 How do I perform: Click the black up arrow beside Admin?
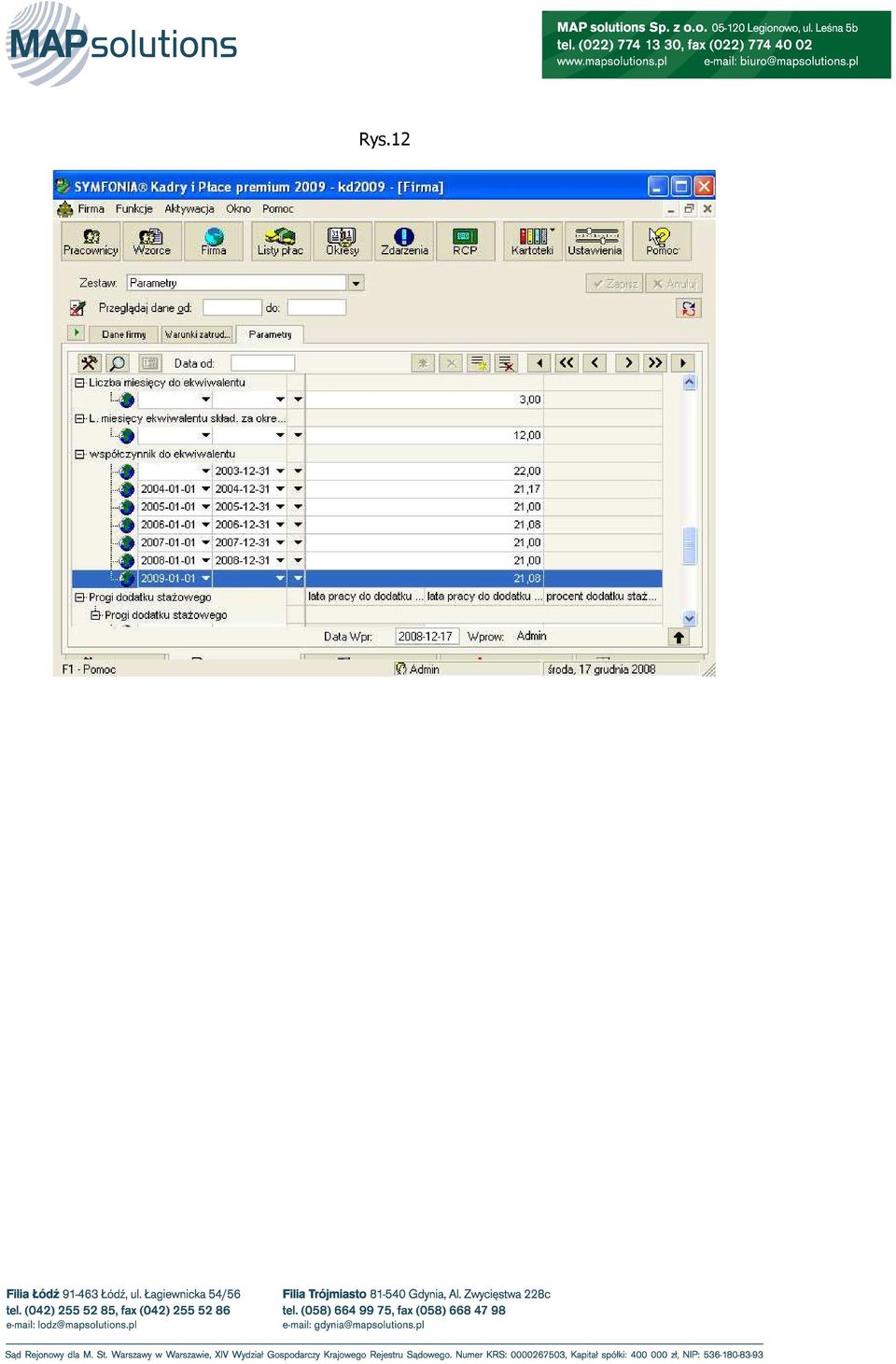[679, 637]
